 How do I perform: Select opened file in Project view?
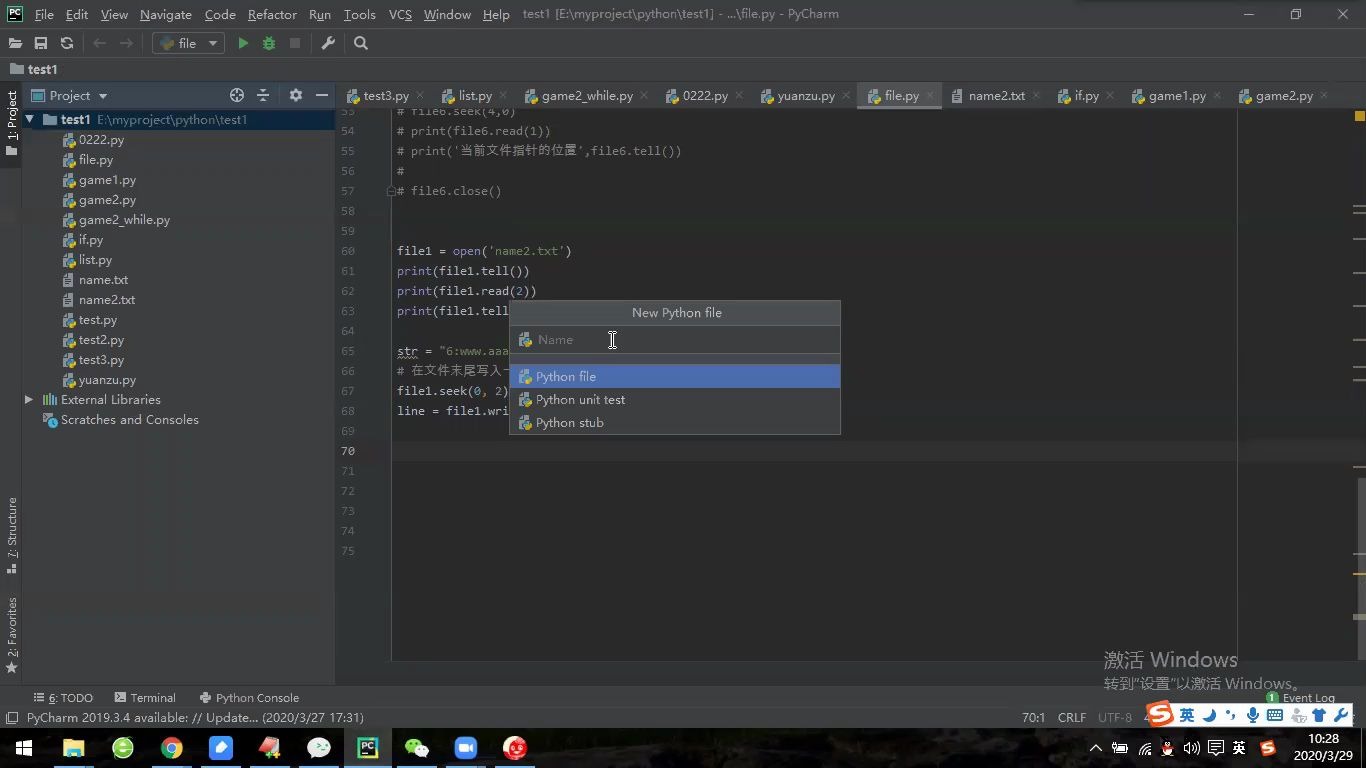[236, 94]
